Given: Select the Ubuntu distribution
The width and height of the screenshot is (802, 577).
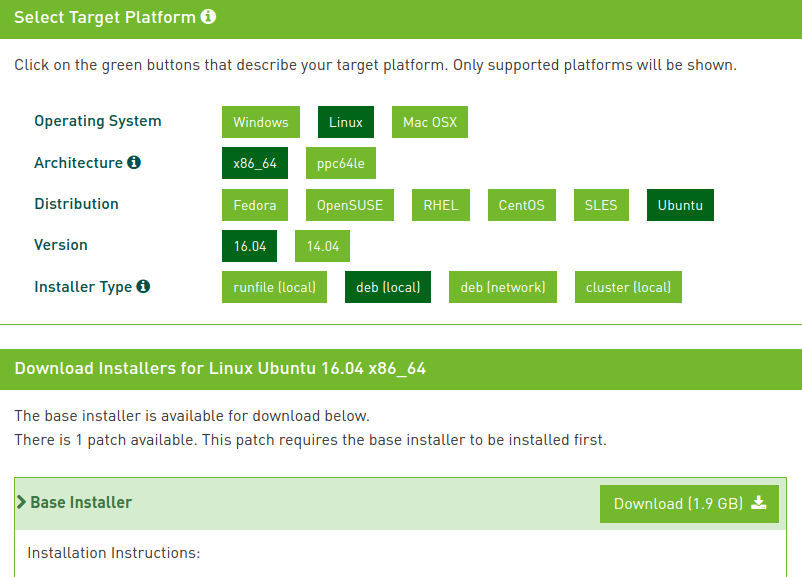Looking at the screenshot, I should click(x=680, y=205).
